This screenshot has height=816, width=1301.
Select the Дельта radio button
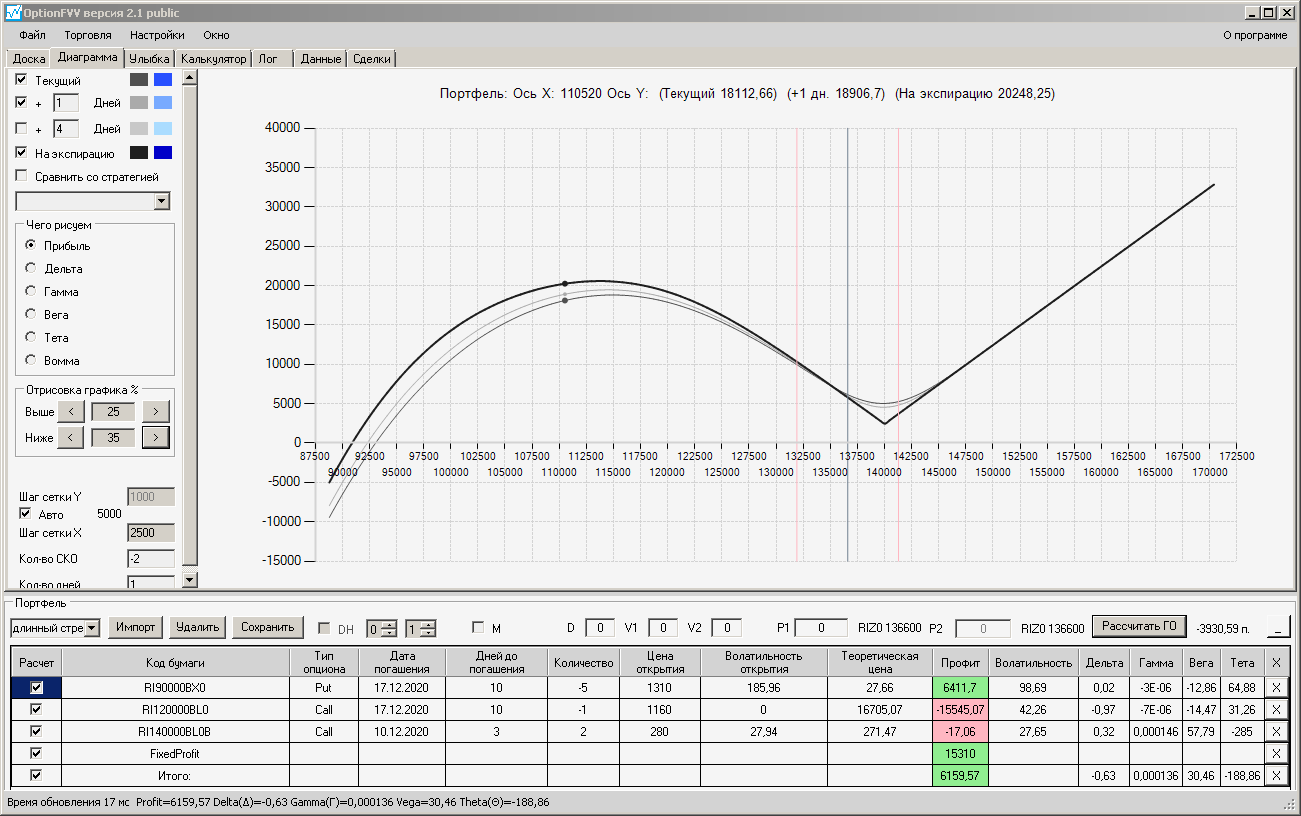31,269
